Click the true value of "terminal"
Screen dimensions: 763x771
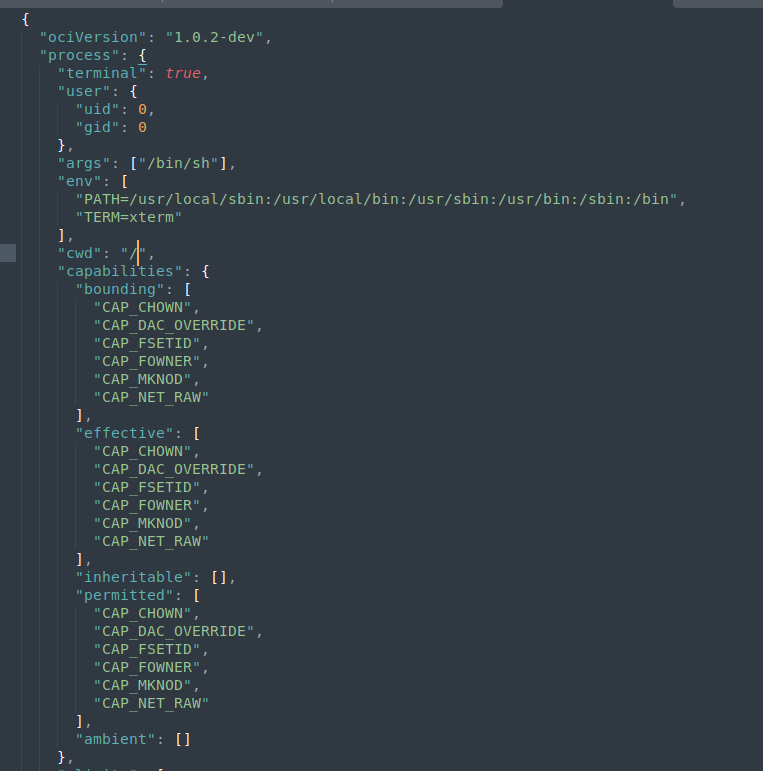point(183,73)
